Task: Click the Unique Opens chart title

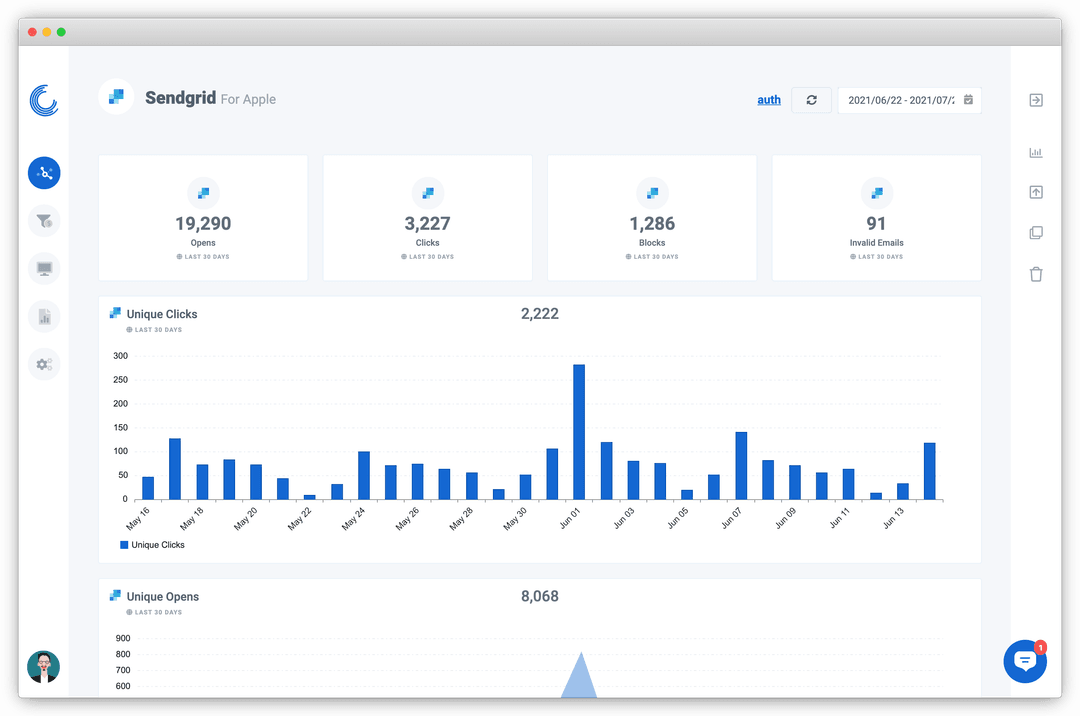Action: [163, 597]
